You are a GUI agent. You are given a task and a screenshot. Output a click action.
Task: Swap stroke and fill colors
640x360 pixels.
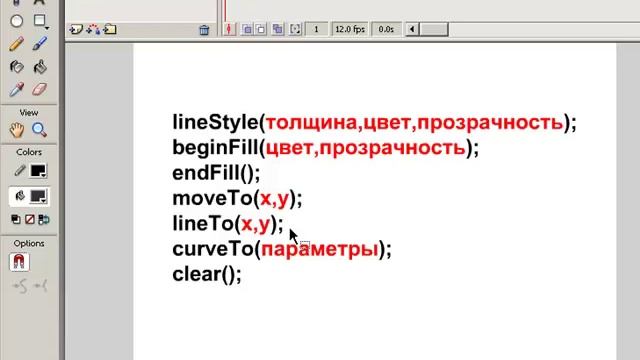click(43, 220)
